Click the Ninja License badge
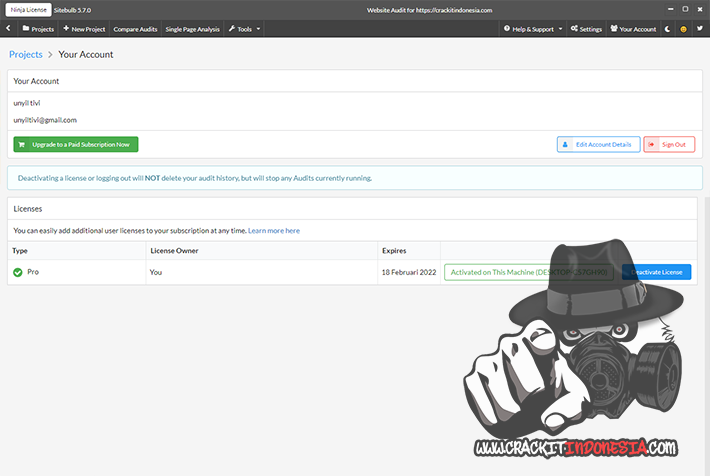The image size is (710, 476). 29,9
